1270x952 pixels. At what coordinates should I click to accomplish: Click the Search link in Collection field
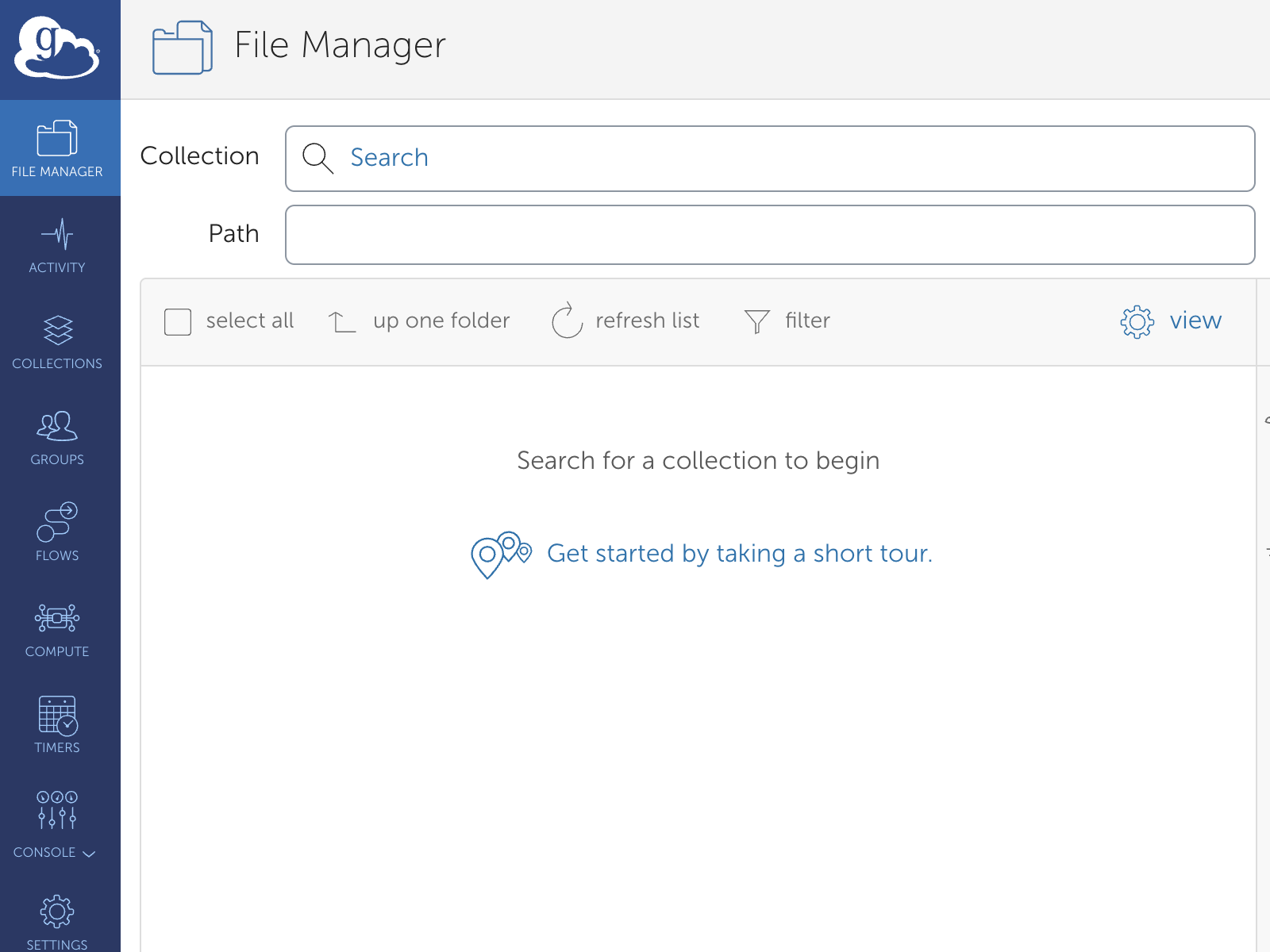(x=389, y=158)
